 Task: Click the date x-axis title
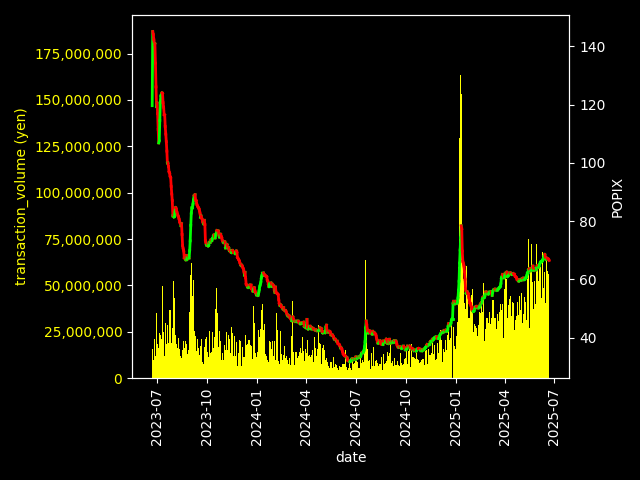tap(351, 457)
